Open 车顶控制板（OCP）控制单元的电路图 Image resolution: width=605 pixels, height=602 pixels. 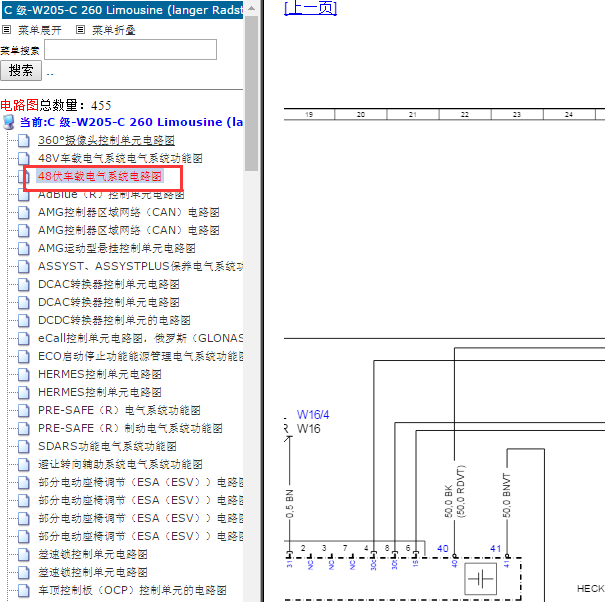click(132, 590)
